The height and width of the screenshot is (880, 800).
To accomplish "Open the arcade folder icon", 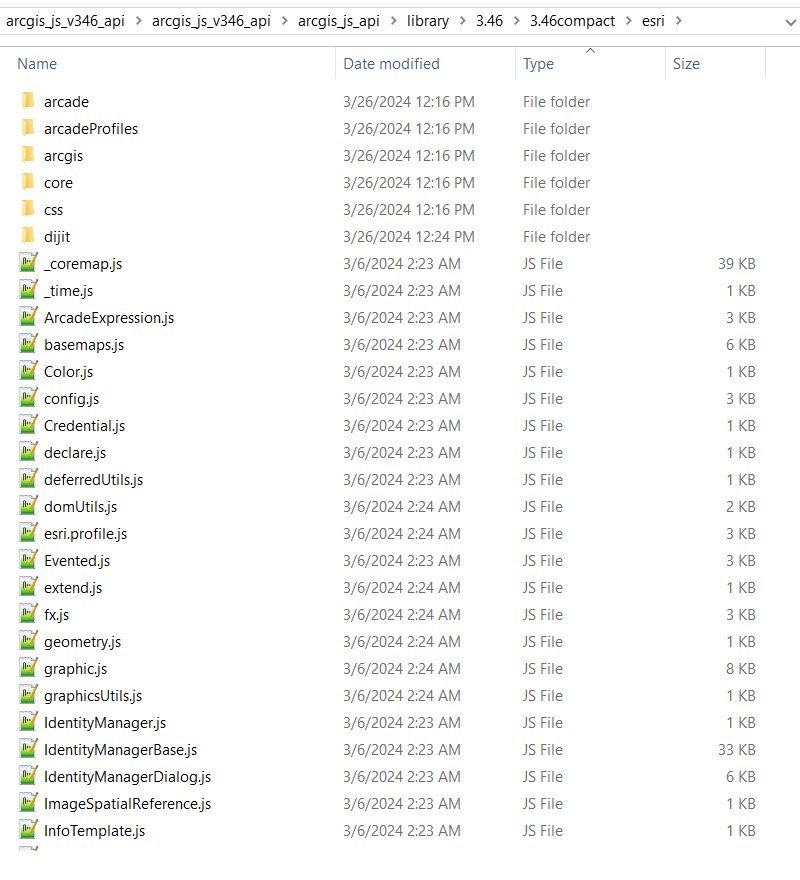I will [27, 101].
